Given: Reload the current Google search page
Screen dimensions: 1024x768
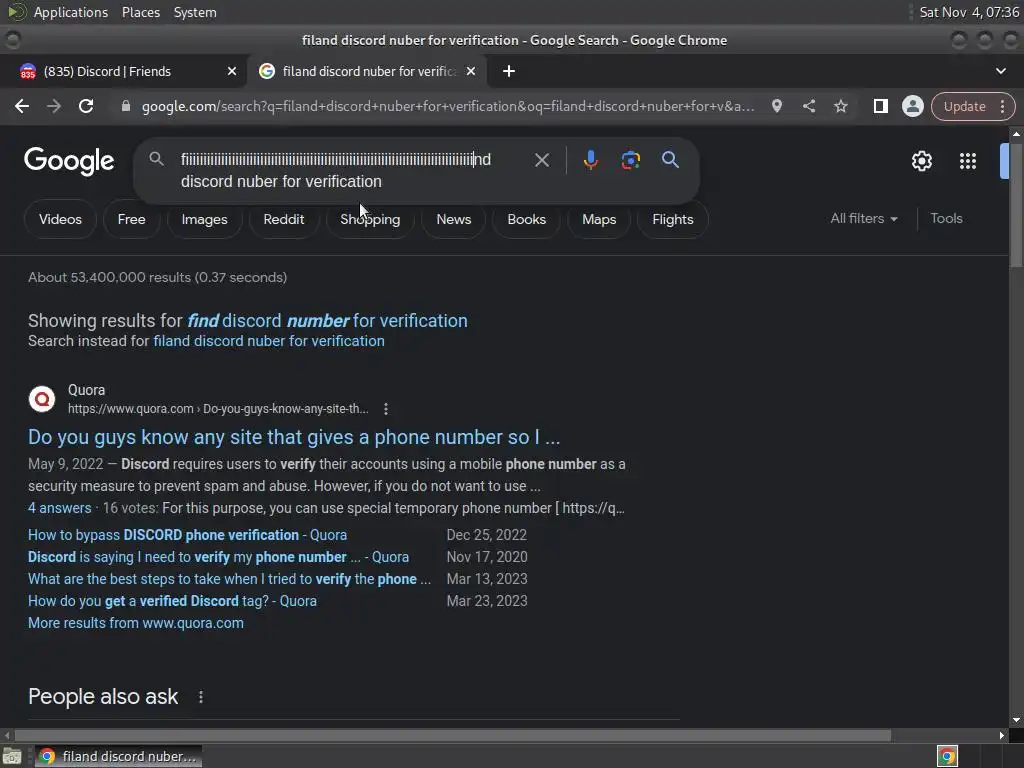Looking at the screenshot, I should 86,106.
